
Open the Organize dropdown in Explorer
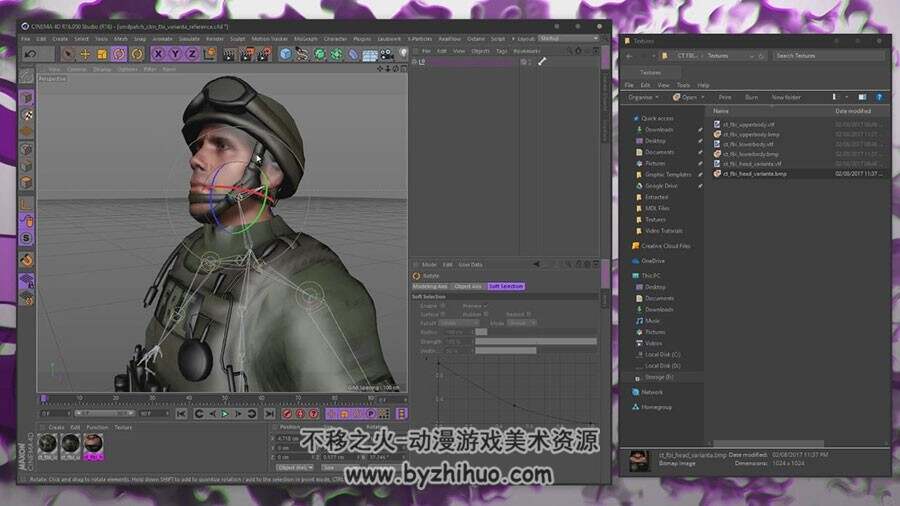[x=643, y=98]
